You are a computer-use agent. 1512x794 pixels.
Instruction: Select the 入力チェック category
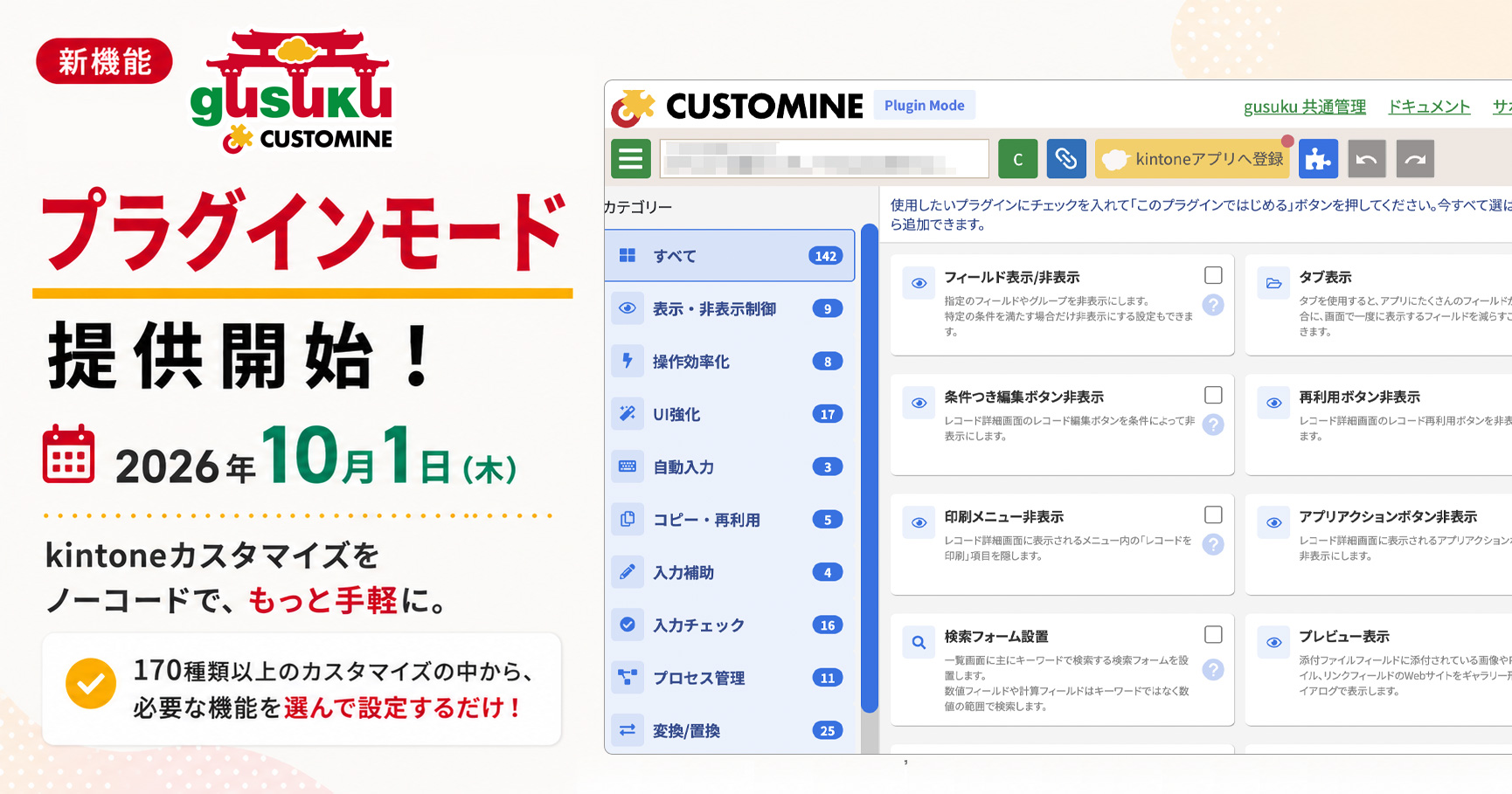coord(730,625)
